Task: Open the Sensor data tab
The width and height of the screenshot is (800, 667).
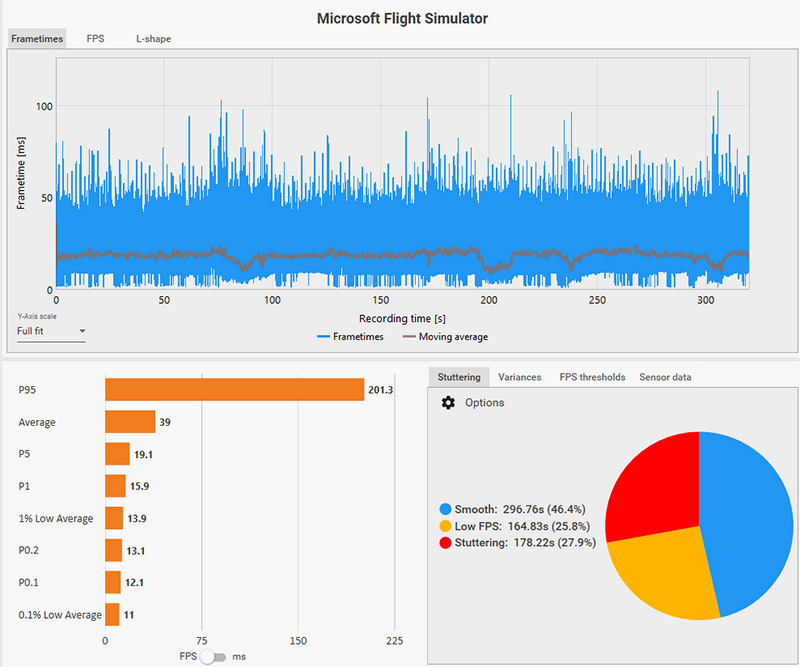Action: pos(665,377)
